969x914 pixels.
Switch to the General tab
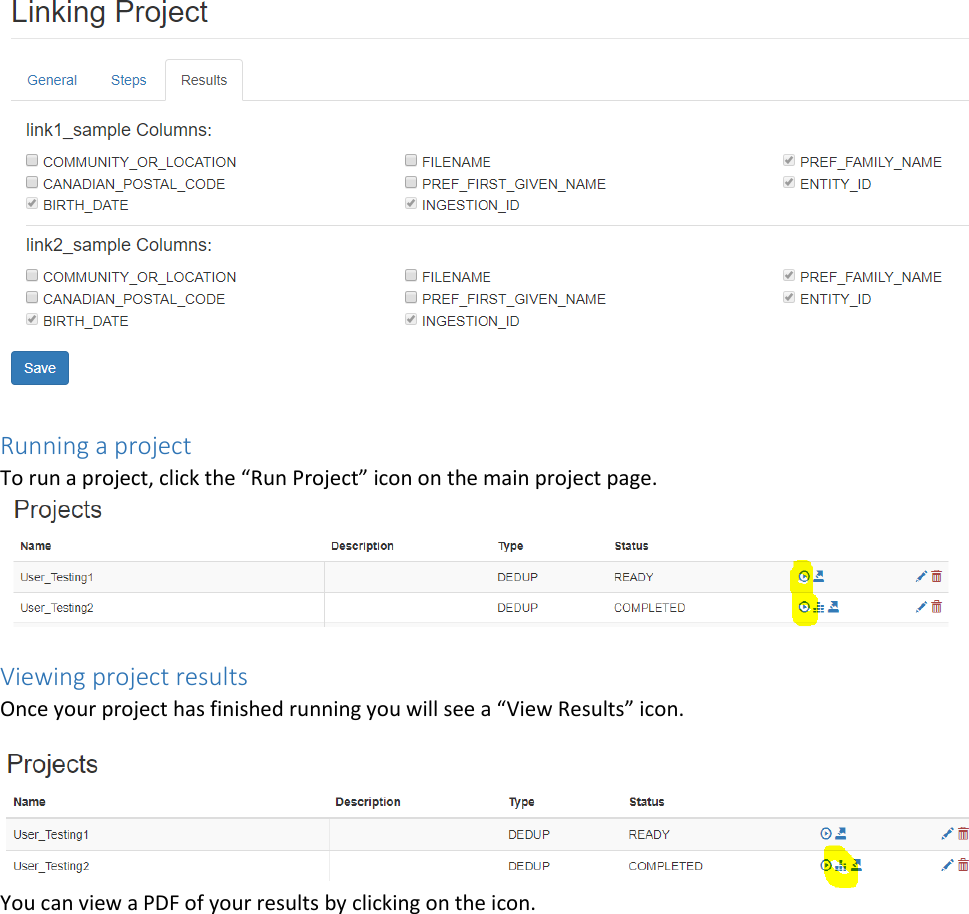pyautogui.click(x=52, y=80)
